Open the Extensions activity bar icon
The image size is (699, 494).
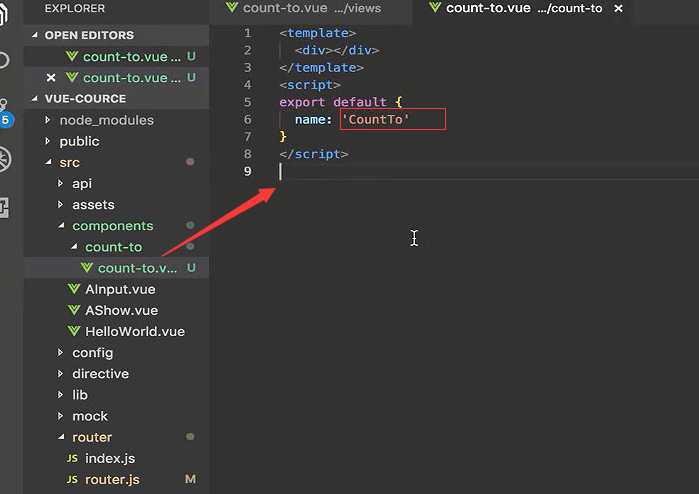pyautogui.click(x=4, y=208)
